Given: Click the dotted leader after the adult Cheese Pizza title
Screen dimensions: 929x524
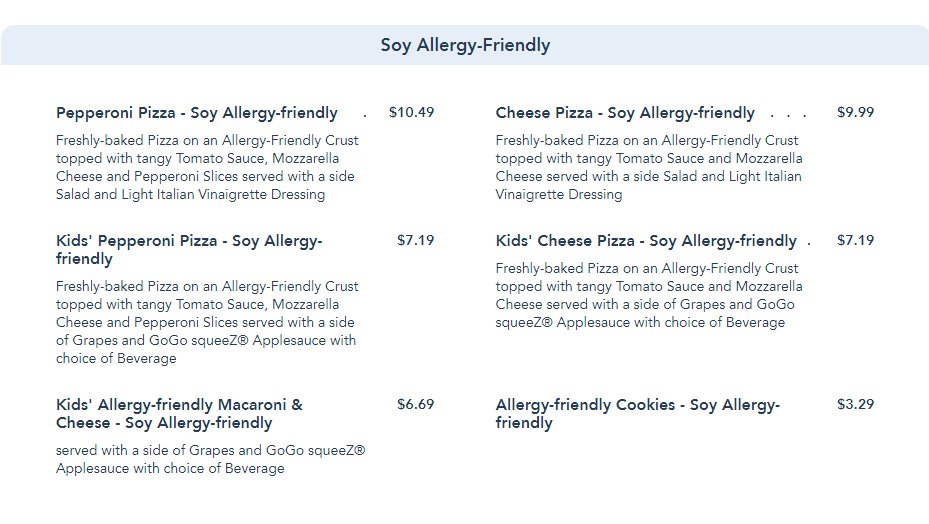Looking at the screenshot, I should pos(788,115).
